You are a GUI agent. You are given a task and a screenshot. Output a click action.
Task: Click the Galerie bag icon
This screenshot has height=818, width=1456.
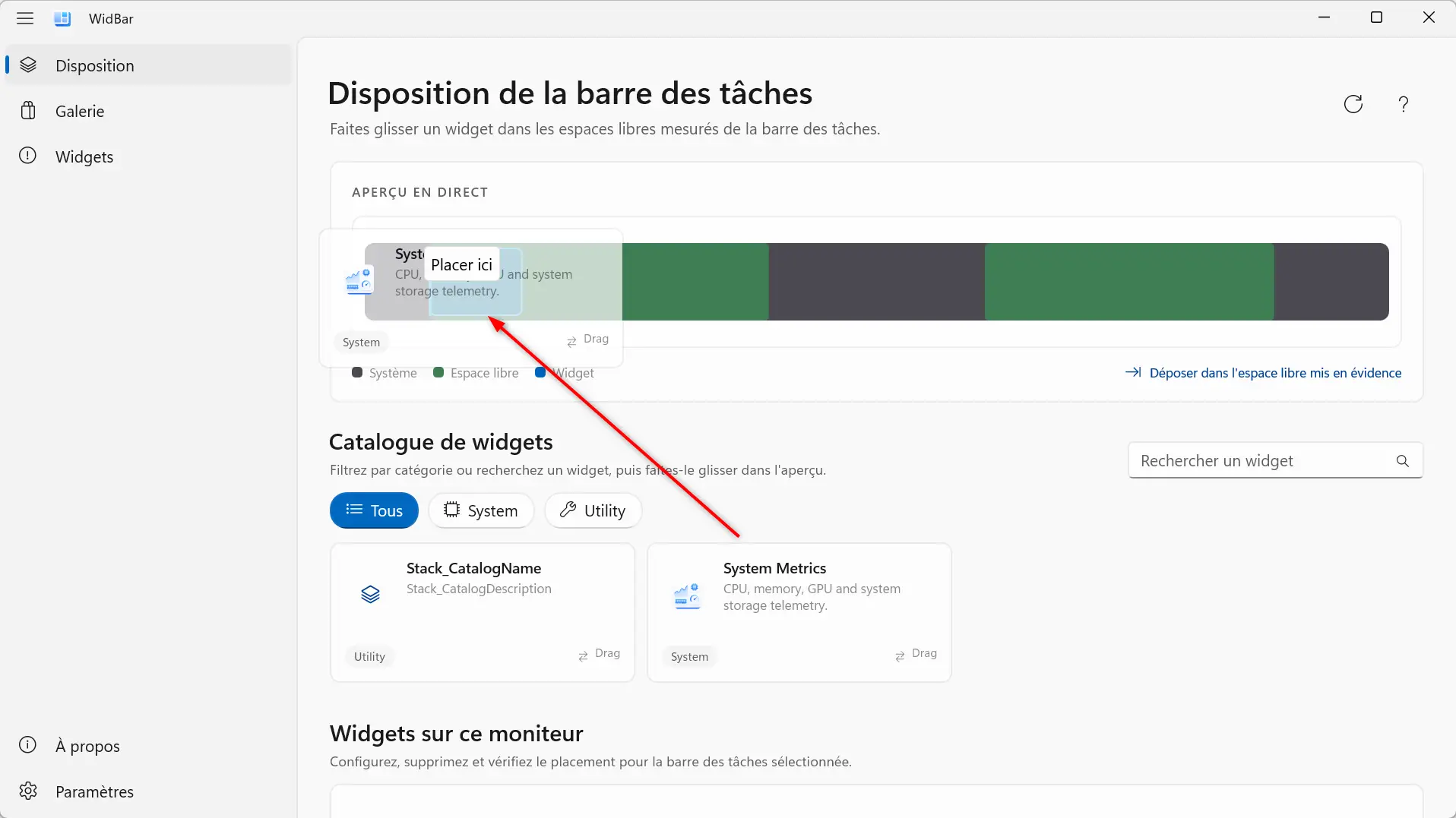[28, 111]
